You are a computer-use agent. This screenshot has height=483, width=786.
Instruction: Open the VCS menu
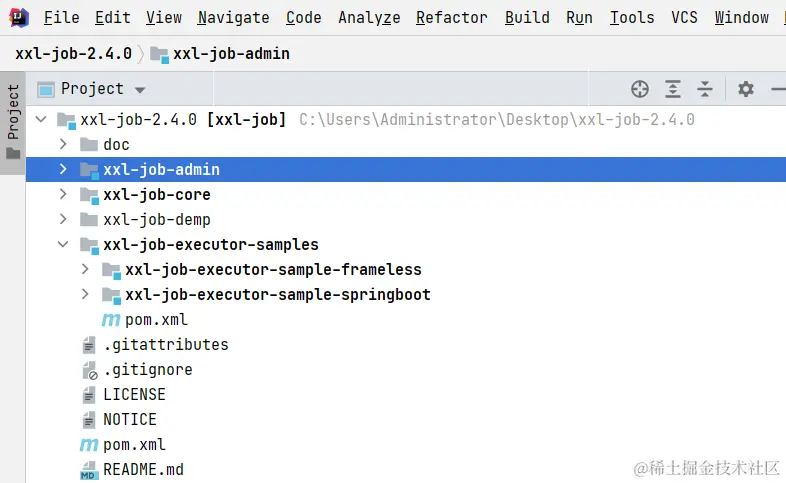point(684,18)
